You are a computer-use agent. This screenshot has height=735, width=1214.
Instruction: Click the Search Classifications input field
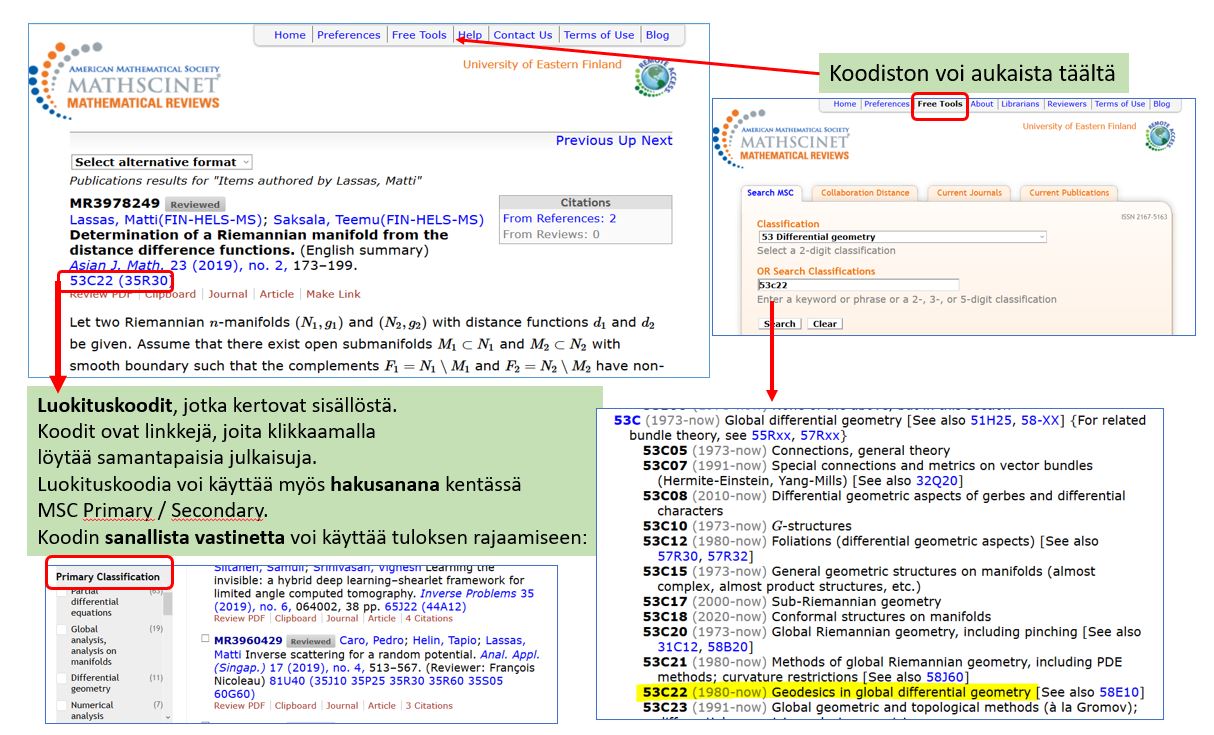858,285
